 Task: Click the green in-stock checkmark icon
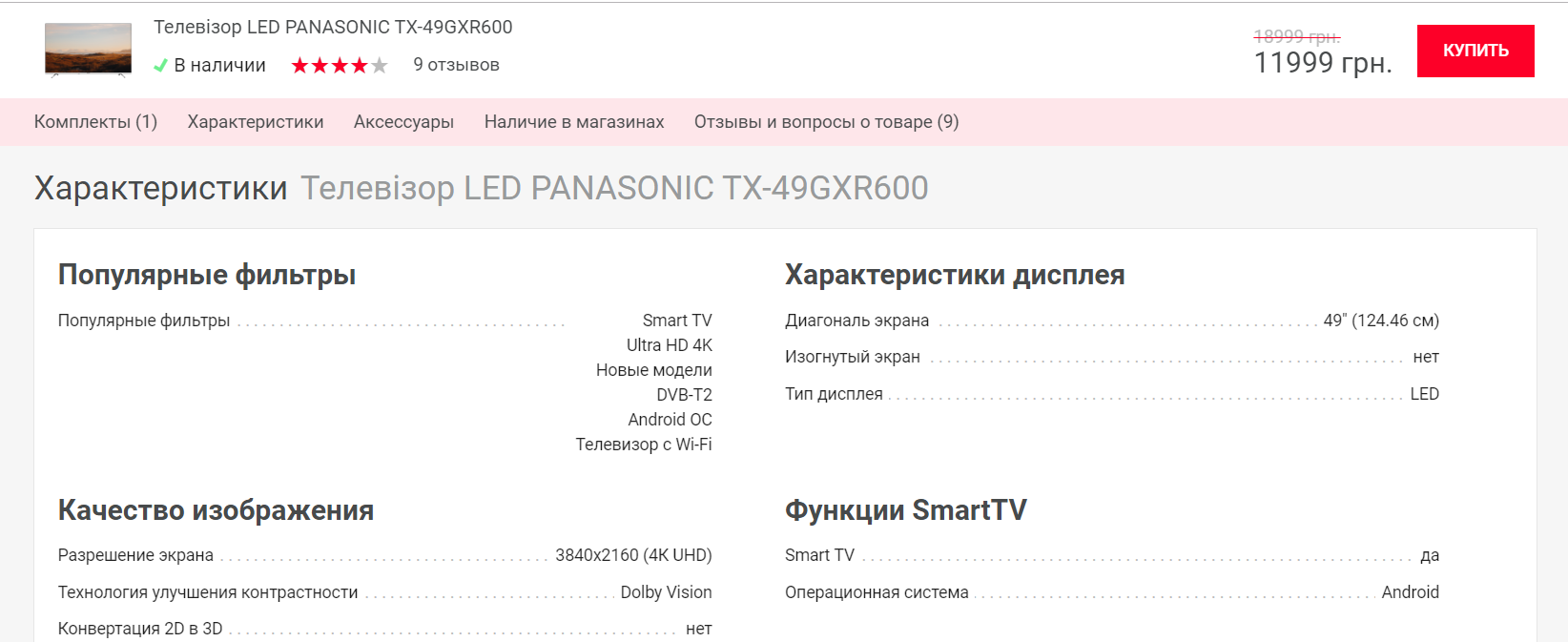160,66
